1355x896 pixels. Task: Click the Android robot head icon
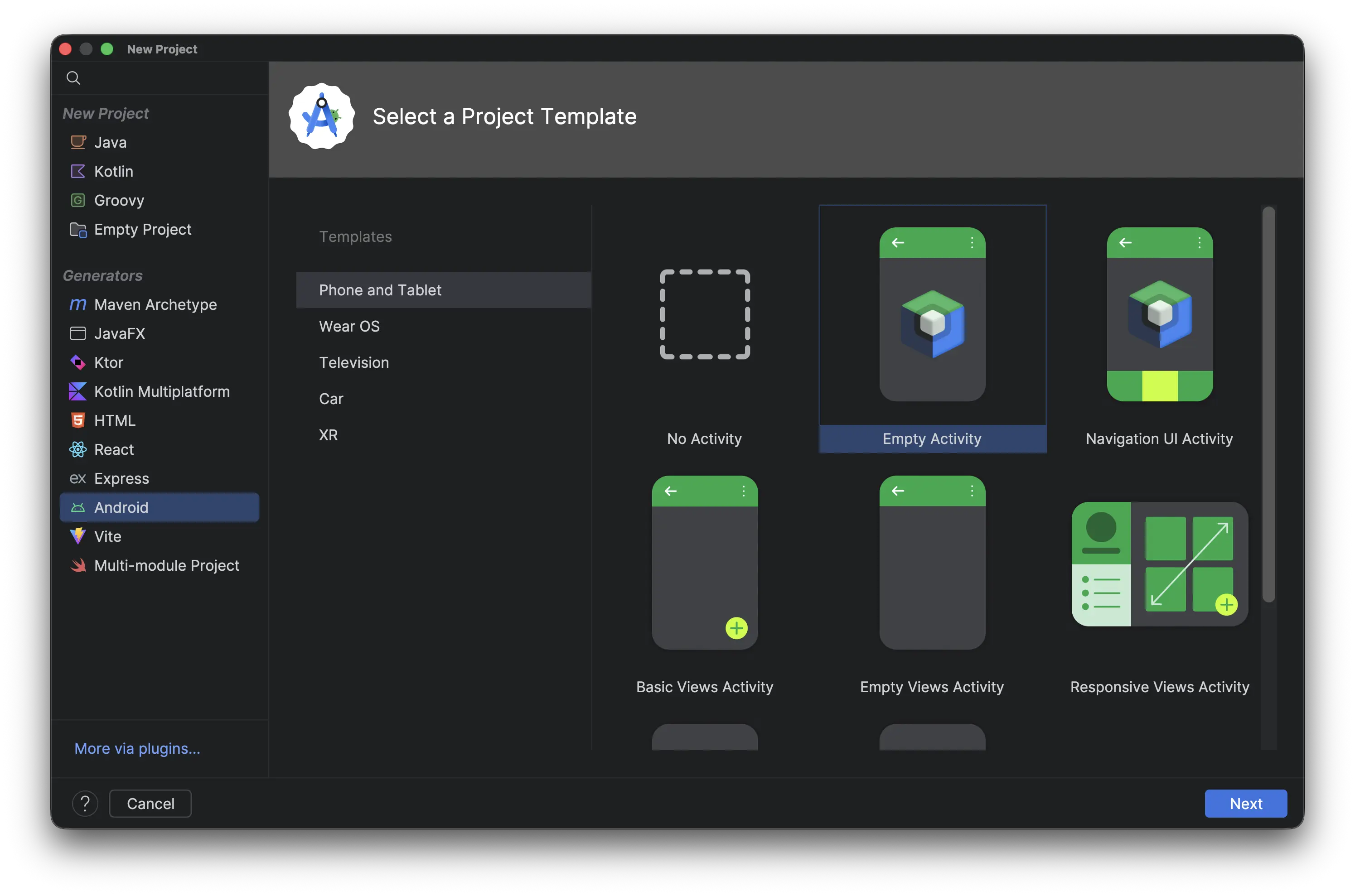coord(78,507)
